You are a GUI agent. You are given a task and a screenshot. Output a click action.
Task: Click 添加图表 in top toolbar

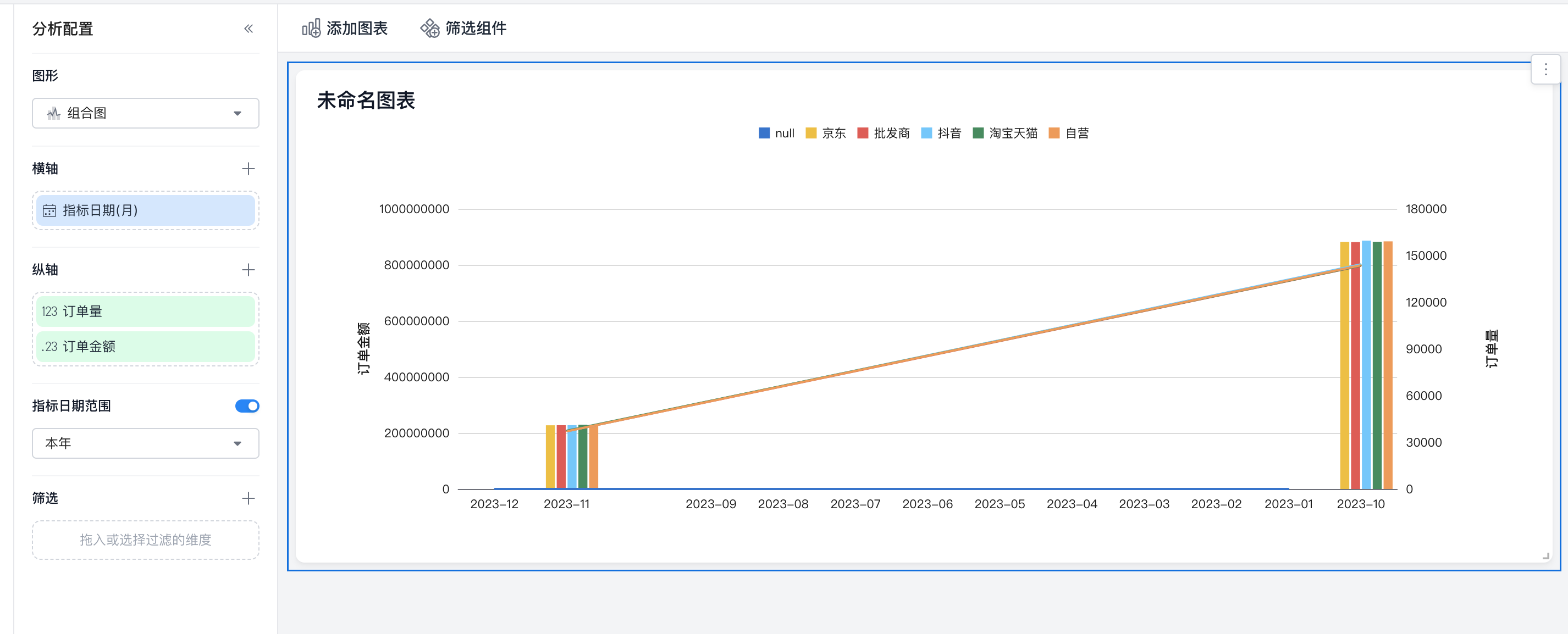tap(357, 28)
